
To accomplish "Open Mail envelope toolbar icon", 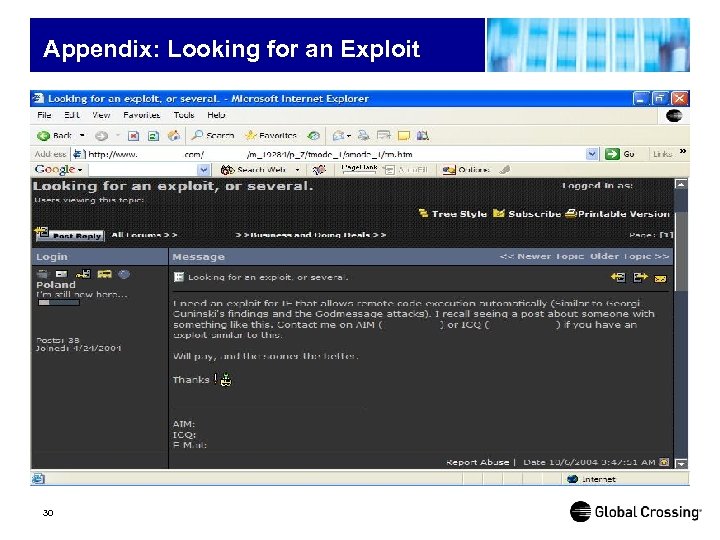I will tap(338, 135).
